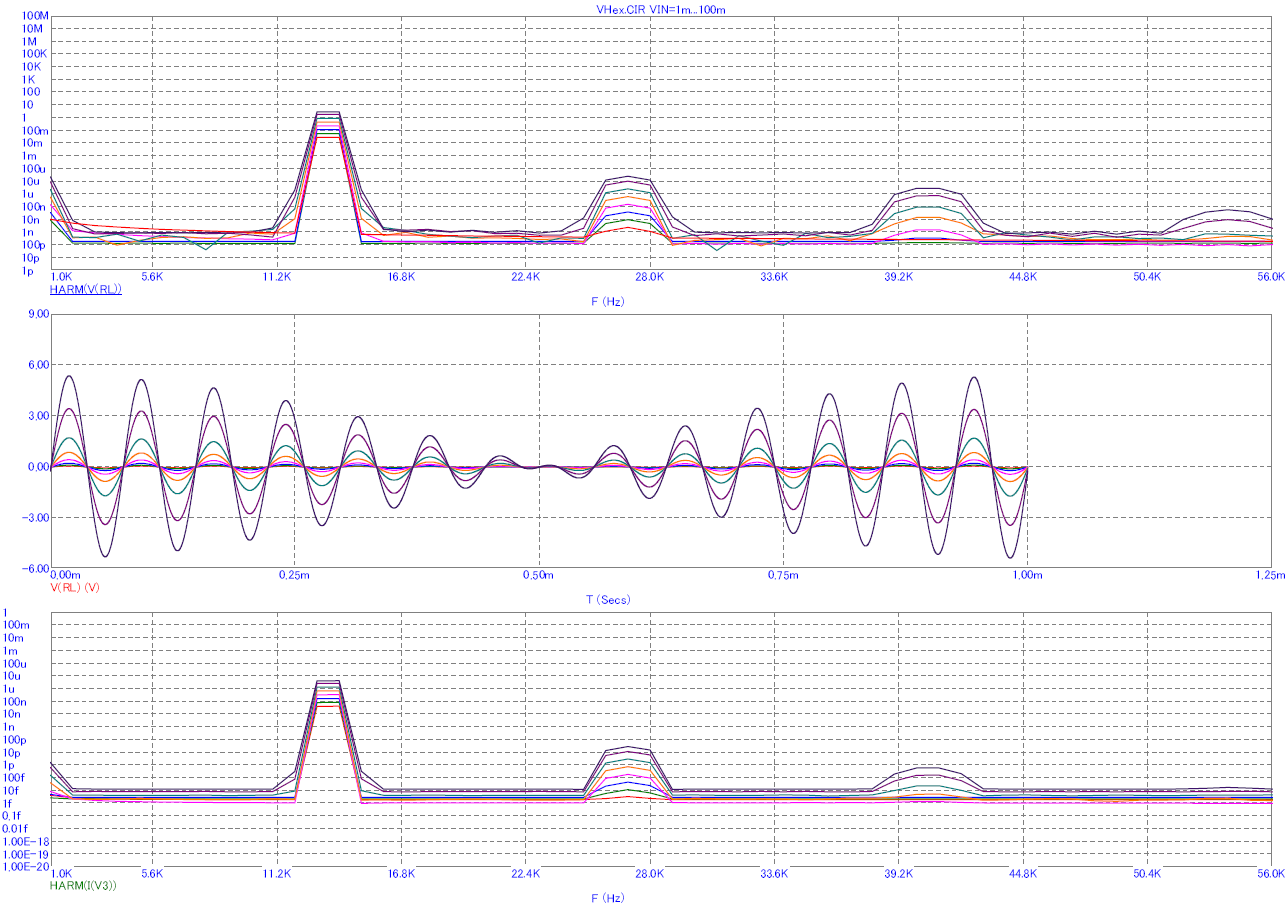The image size is (1287, 904).
Task: Click the 1.00E-18 vertical axis label
Action: pos(26,842)
